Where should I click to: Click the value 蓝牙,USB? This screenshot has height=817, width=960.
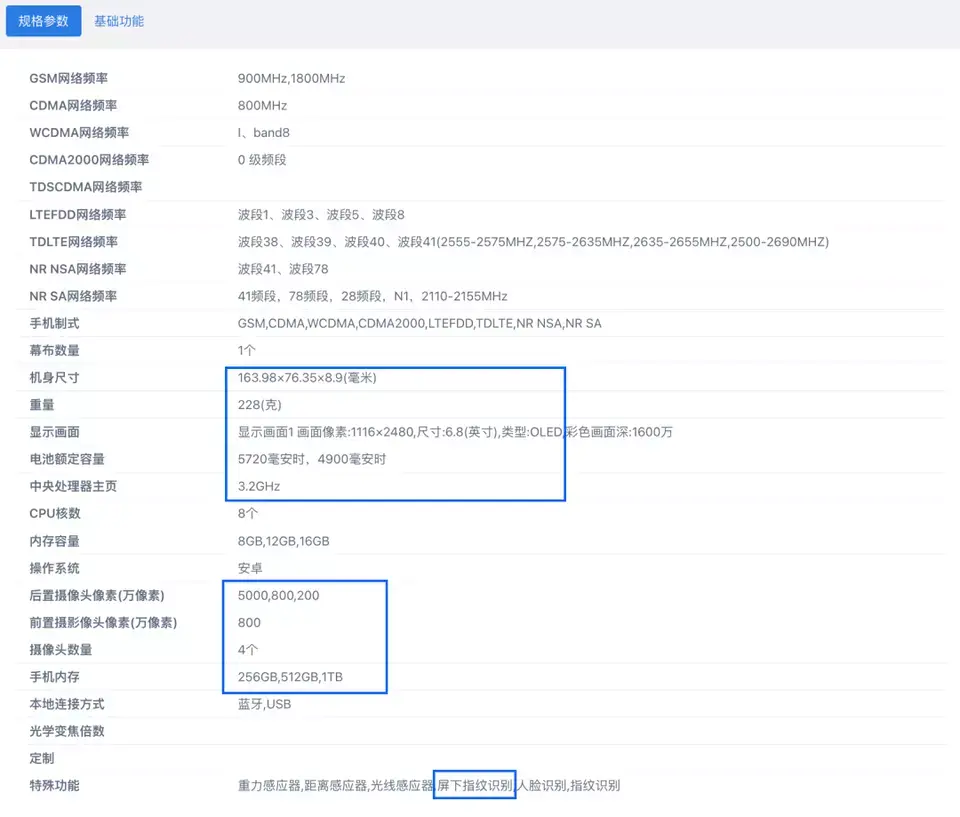click(264, 704)
